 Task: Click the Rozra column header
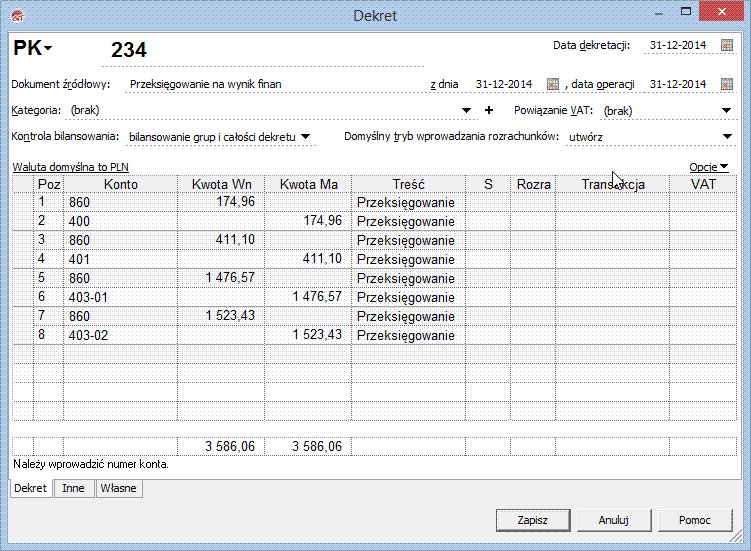[533, 184]
